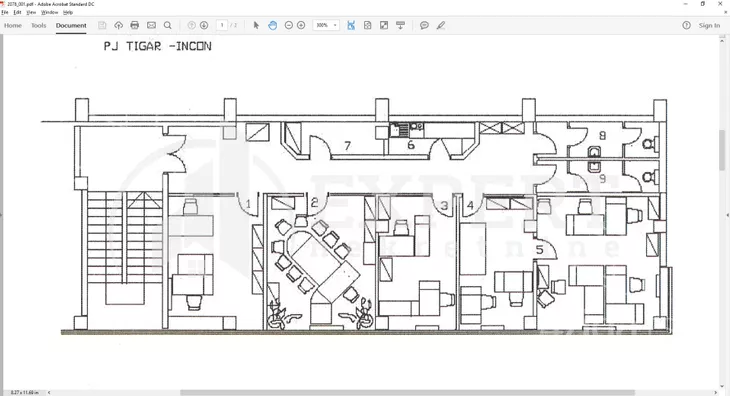Activate the hand pan tool
730x396 pixels.
272,25
